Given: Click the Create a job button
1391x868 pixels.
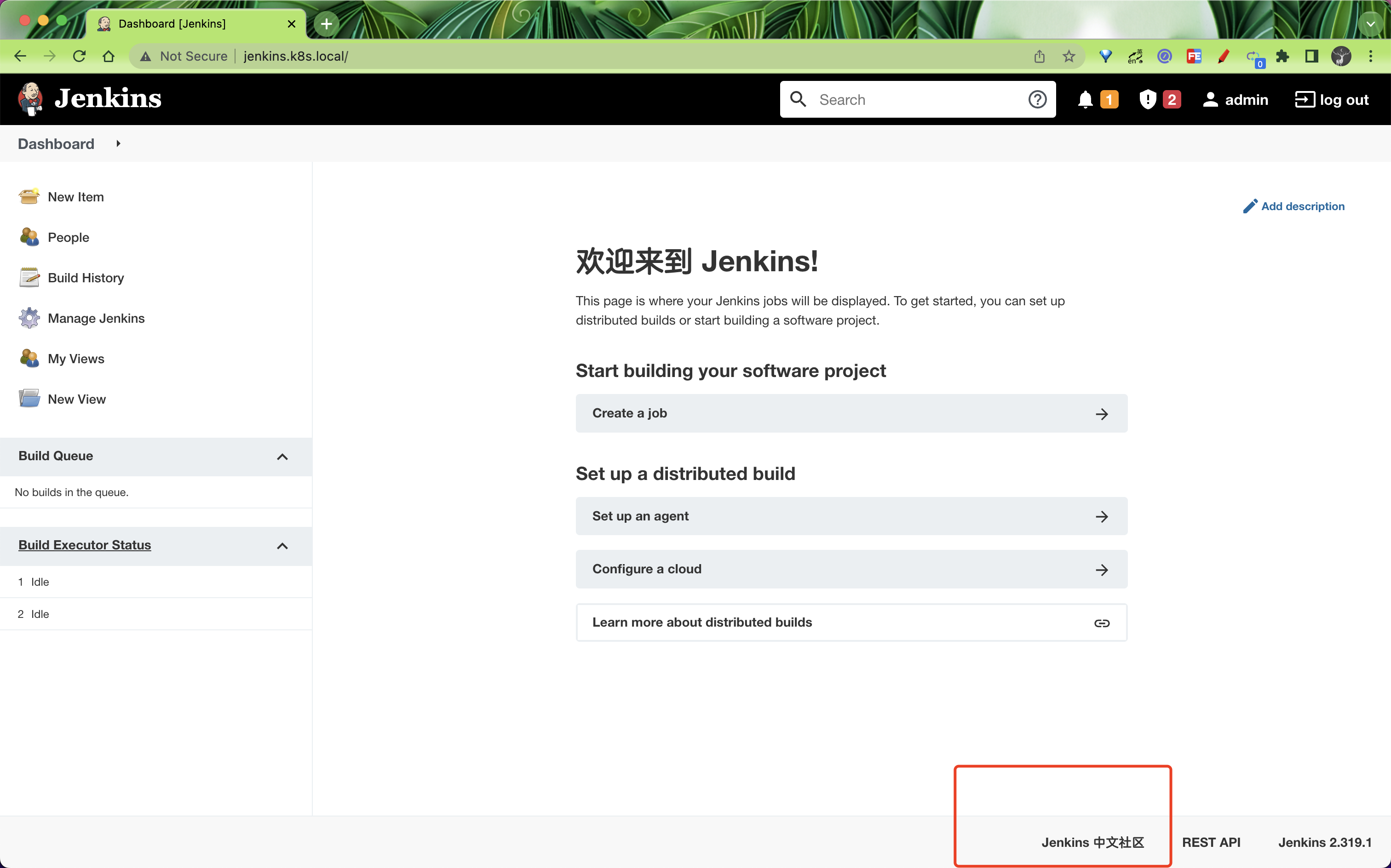Looking at the screenshot, I should tap(851, 413).
